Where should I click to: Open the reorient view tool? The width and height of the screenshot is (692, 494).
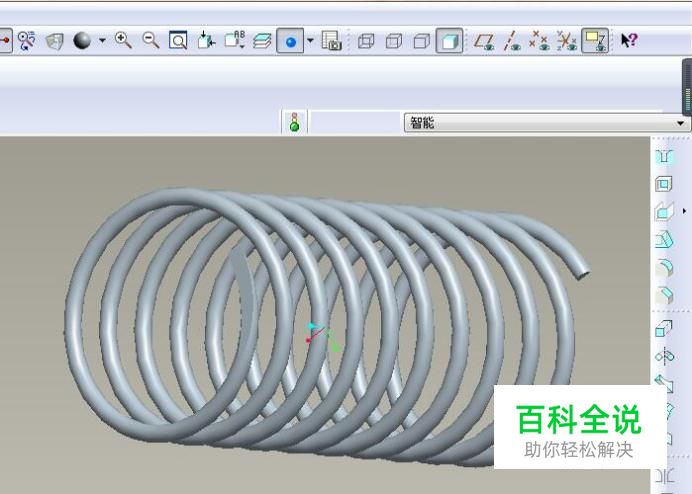(x=206, y=40)
